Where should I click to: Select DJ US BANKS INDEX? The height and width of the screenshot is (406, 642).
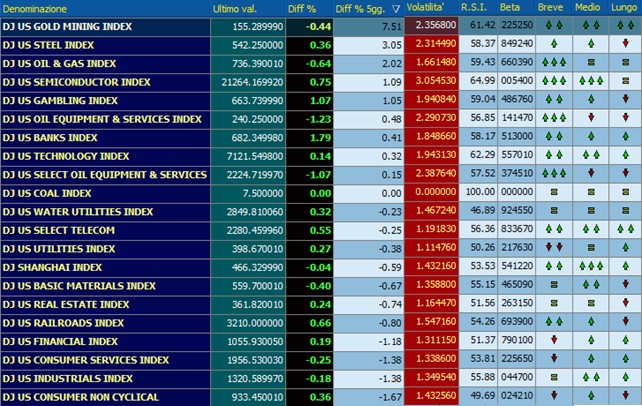50,138
